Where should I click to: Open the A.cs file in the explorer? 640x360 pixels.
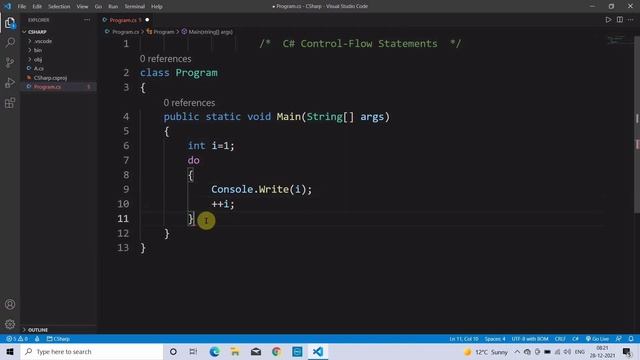pyautogui.click(x=39, y=69)
